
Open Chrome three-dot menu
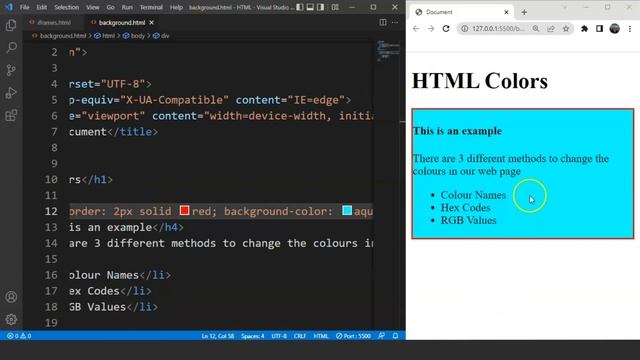point(630,29)
